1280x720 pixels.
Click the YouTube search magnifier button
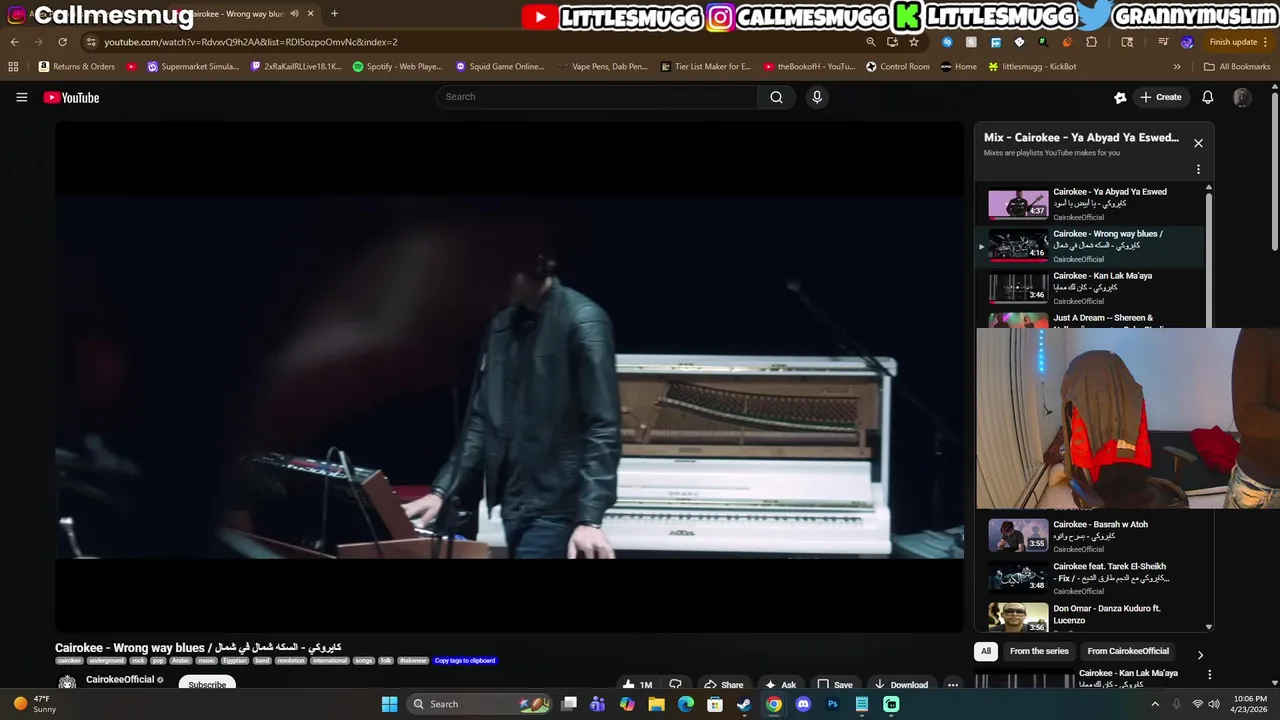776,97
